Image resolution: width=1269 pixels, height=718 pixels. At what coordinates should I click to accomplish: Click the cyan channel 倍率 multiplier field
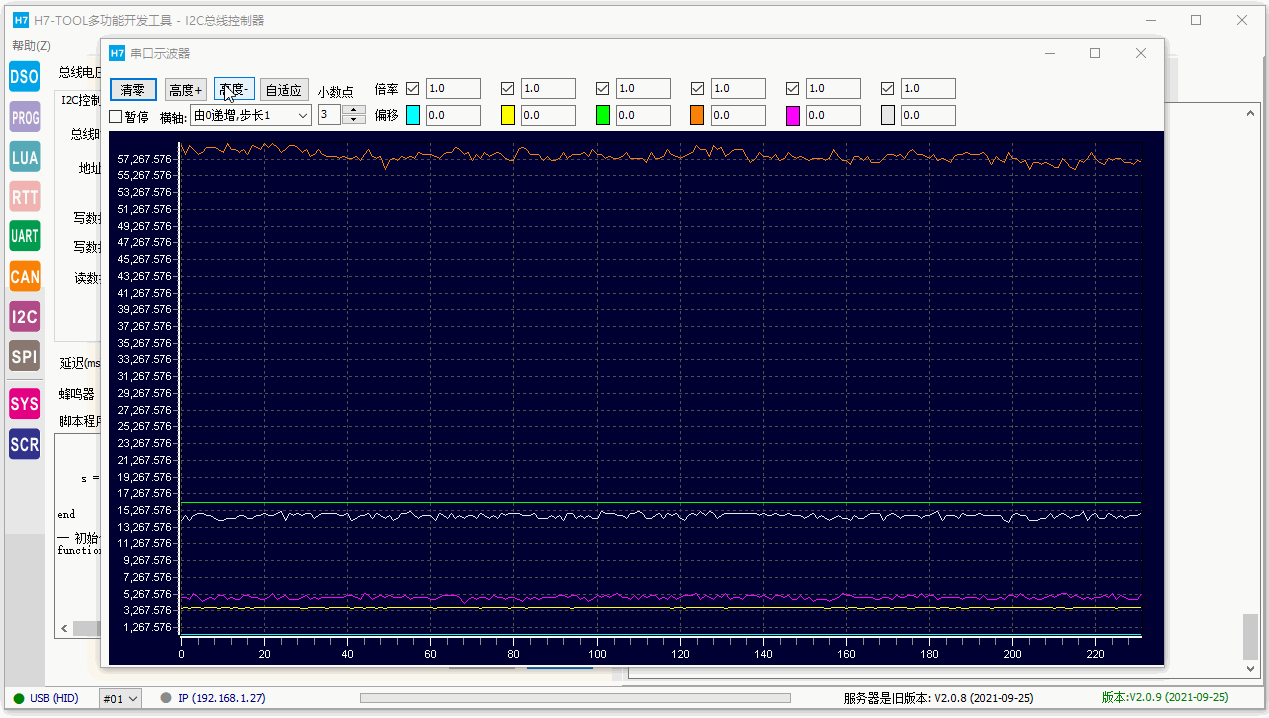453,88
